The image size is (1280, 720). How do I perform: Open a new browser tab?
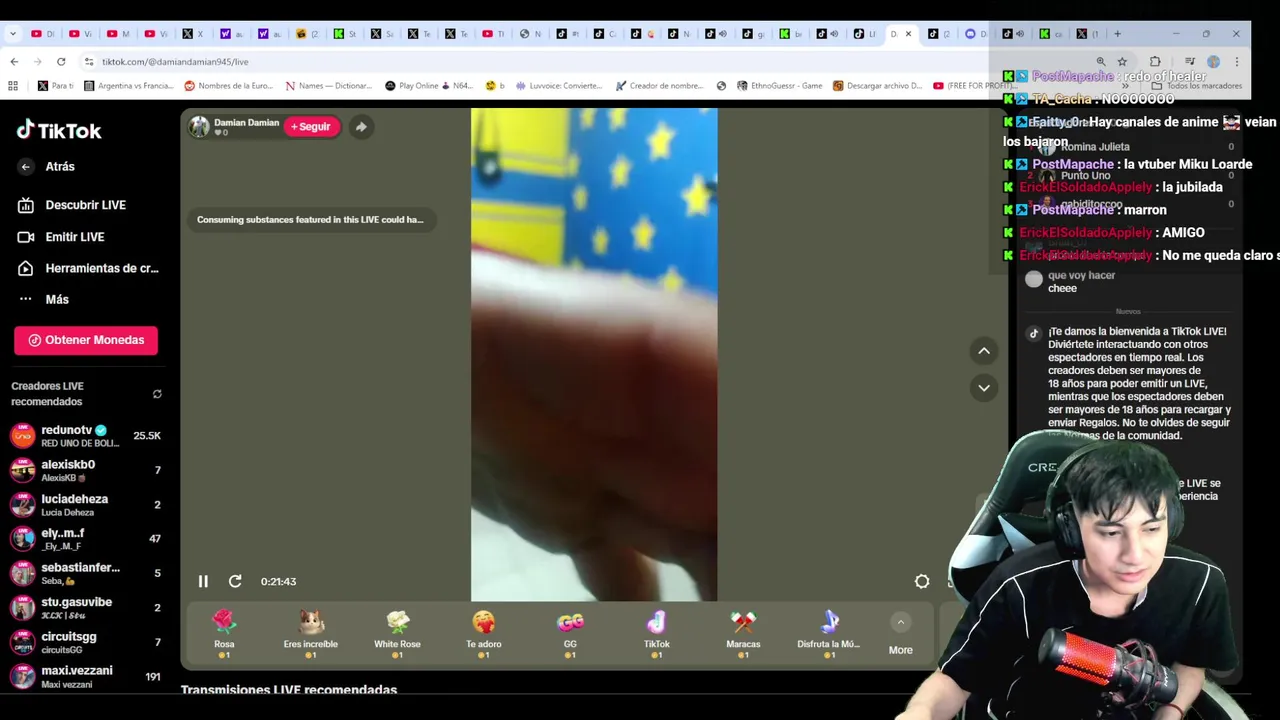[x=1117, y=34]
